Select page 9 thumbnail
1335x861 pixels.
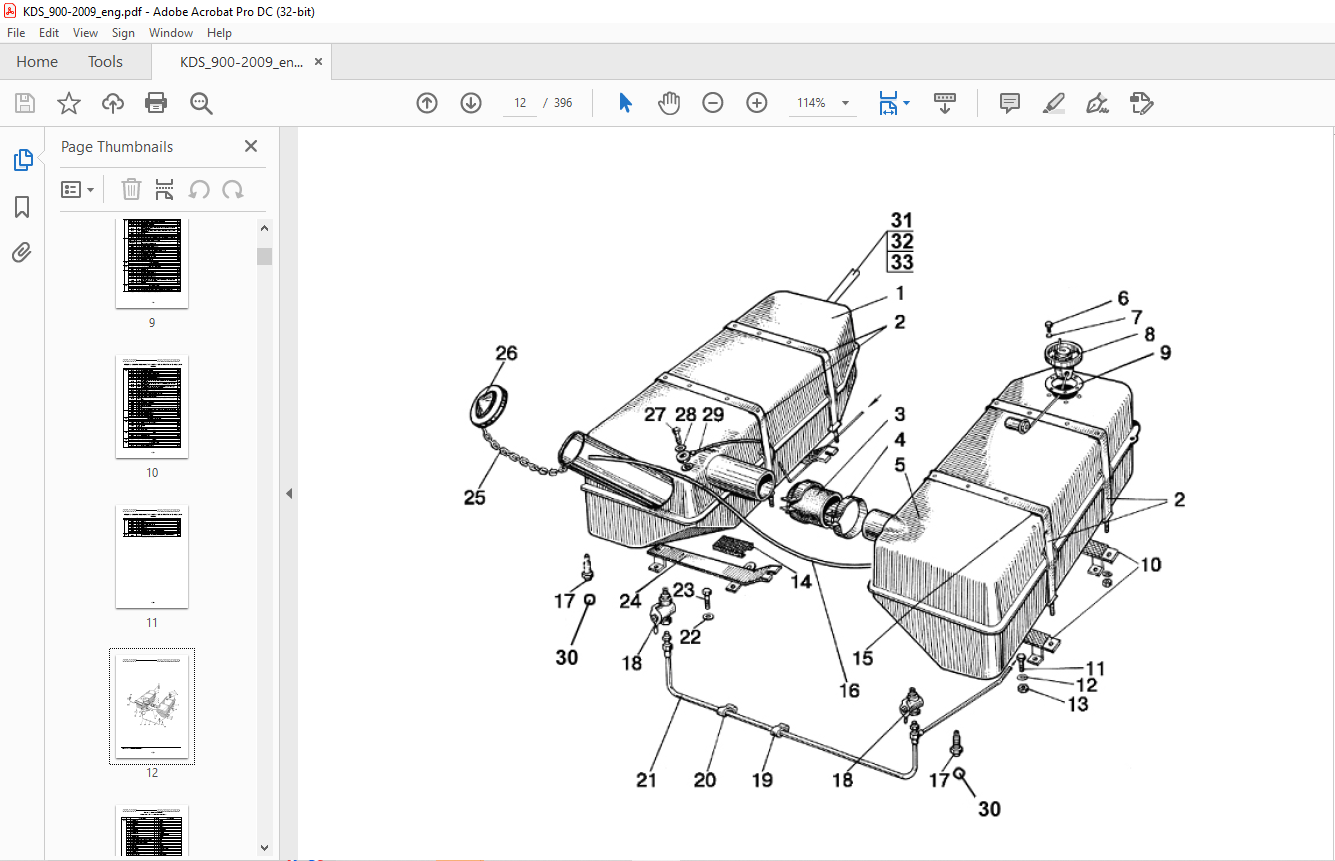click(152, 265)
